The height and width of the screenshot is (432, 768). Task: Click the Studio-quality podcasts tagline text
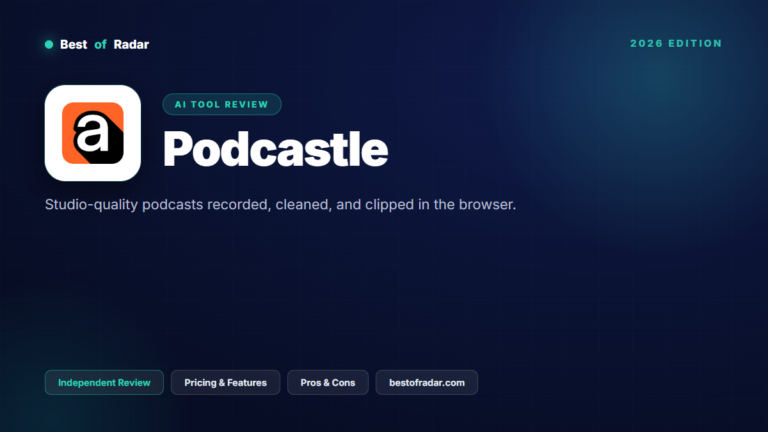(x=280, y=204)
